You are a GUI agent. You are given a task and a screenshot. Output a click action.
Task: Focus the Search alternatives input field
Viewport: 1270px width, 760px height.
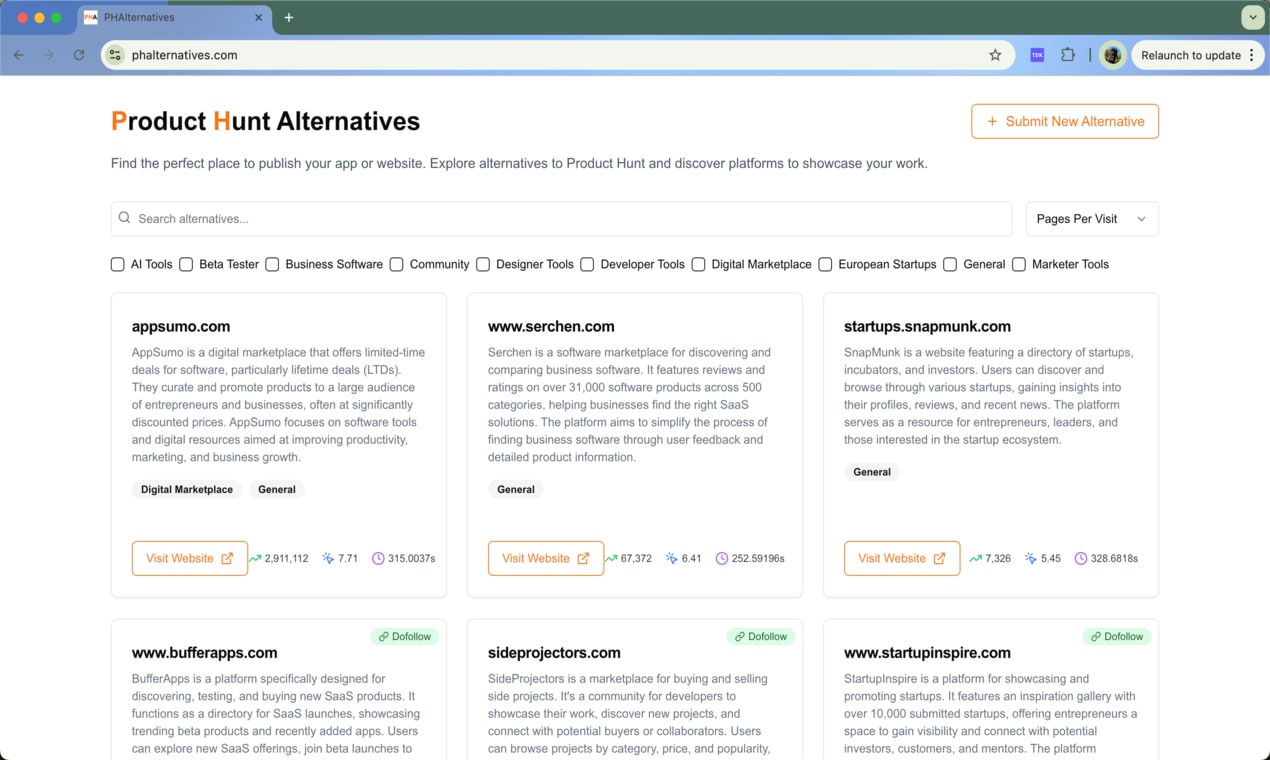coord(562,219)
